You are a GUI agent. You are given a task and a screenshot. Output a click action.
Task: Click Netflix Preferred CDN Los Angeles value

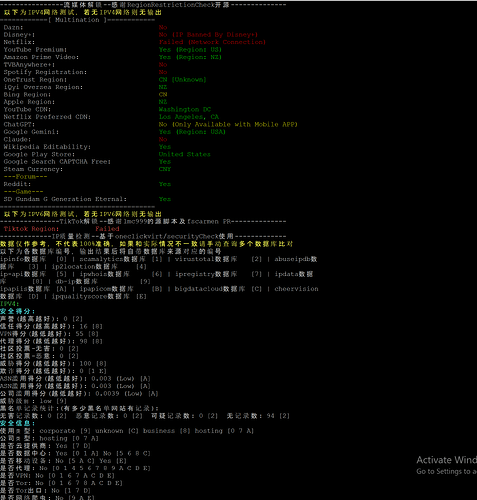189,117
